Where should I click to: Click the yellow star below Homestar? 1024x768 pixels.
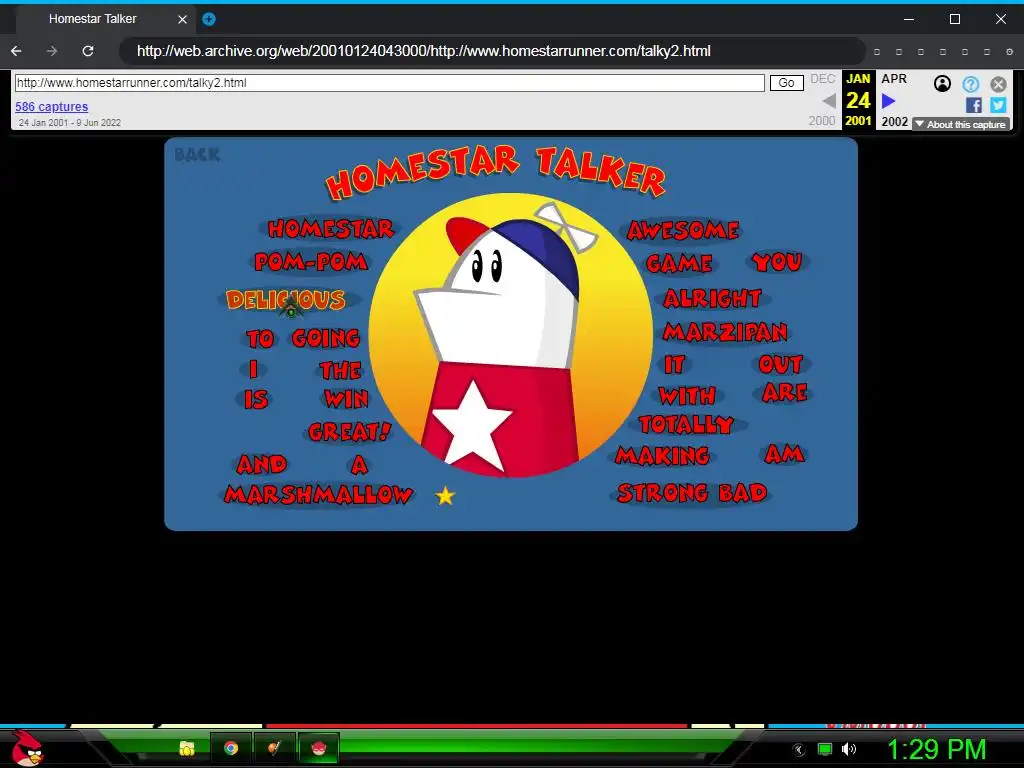coord(445,496)
